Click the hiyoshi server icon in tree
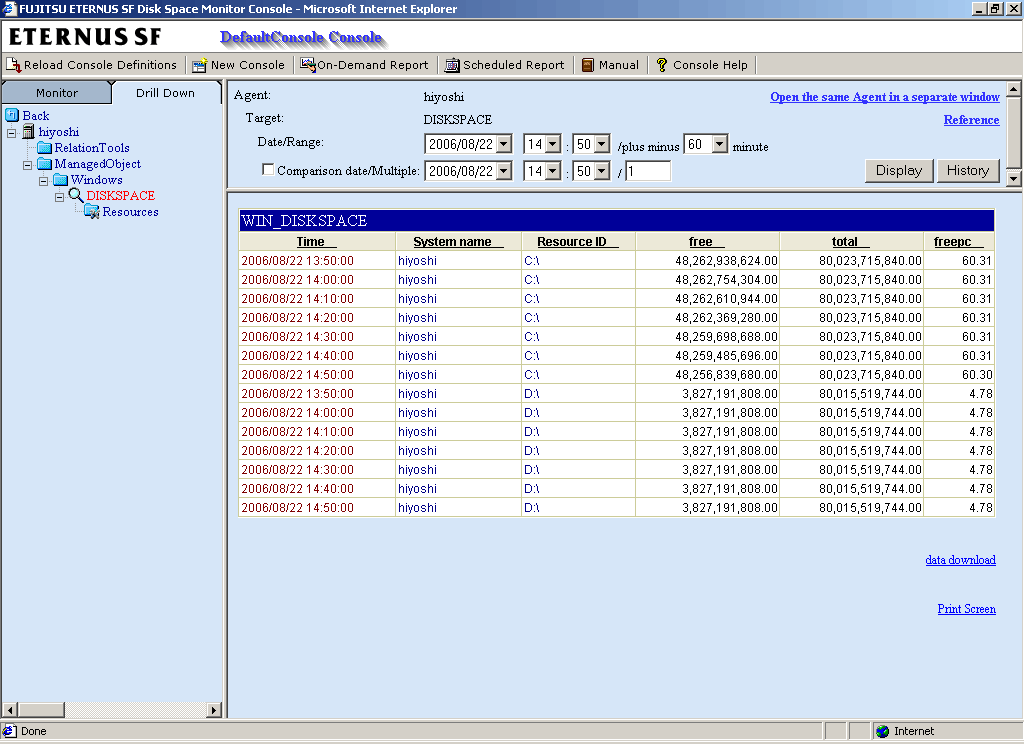 tap(29, 132)
